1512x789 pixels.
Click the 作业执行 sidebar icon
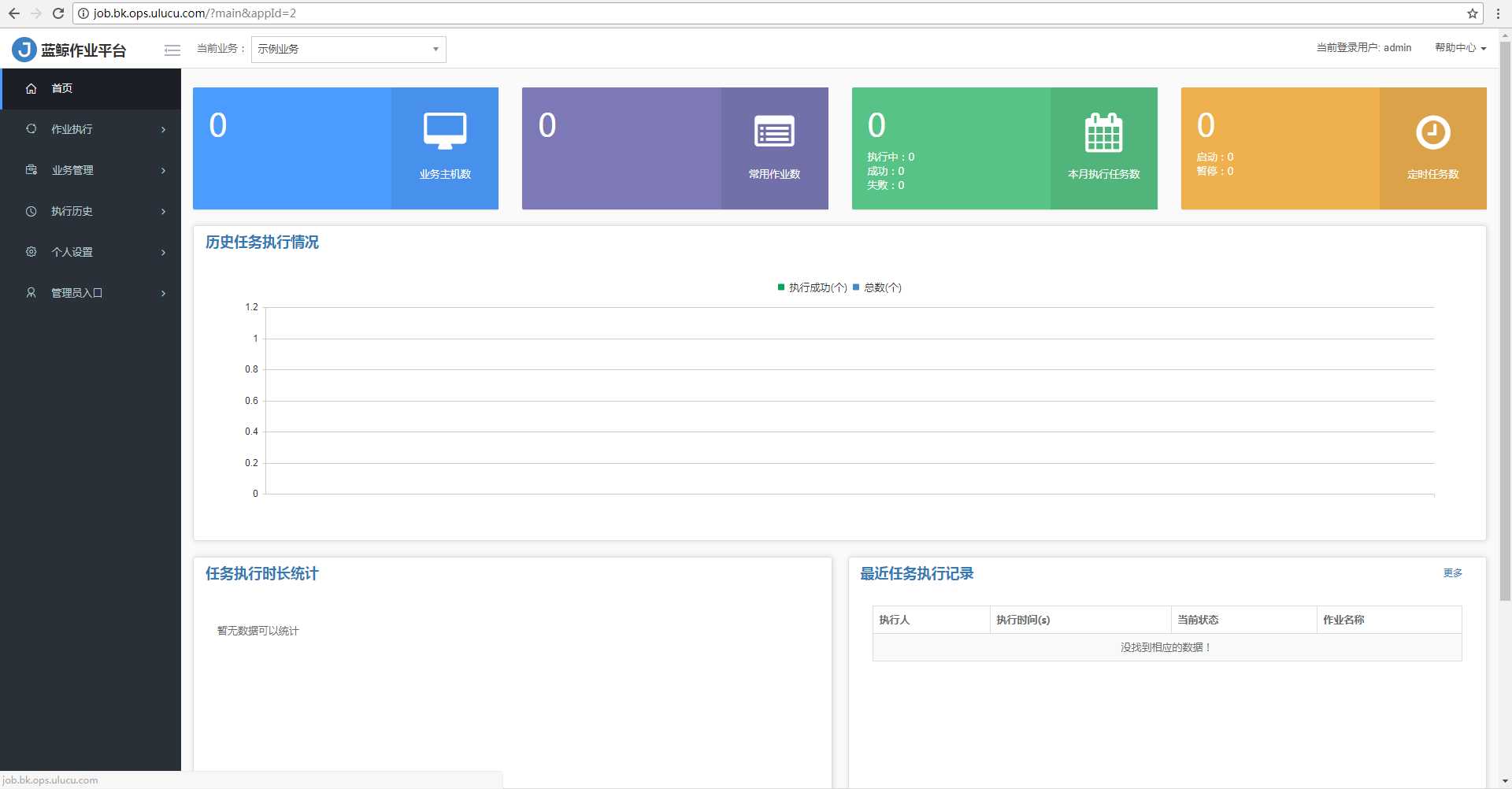click(x=31, y=129)
